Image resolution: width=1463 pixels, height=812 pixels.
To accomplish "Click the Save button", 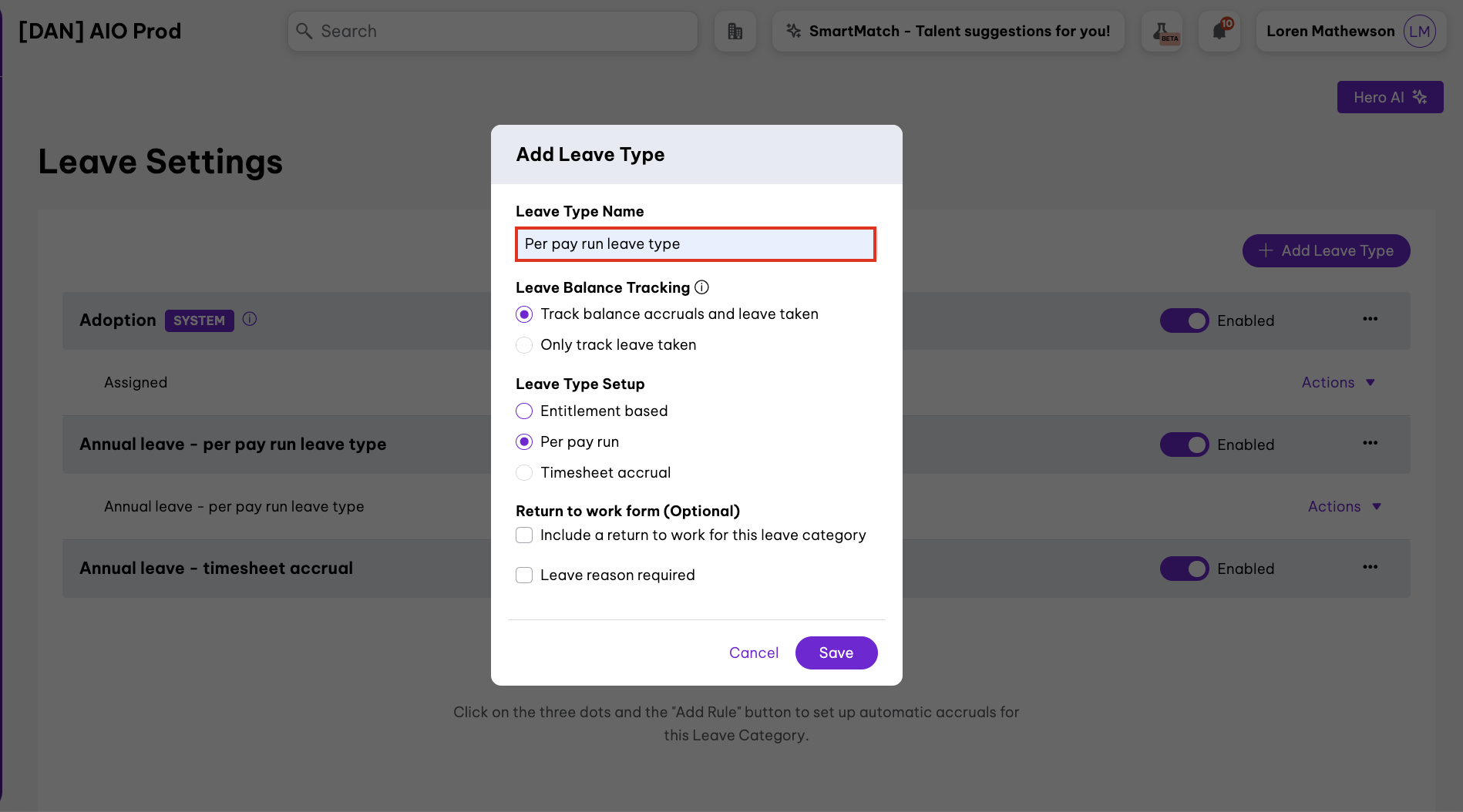I will coord(836,653).
